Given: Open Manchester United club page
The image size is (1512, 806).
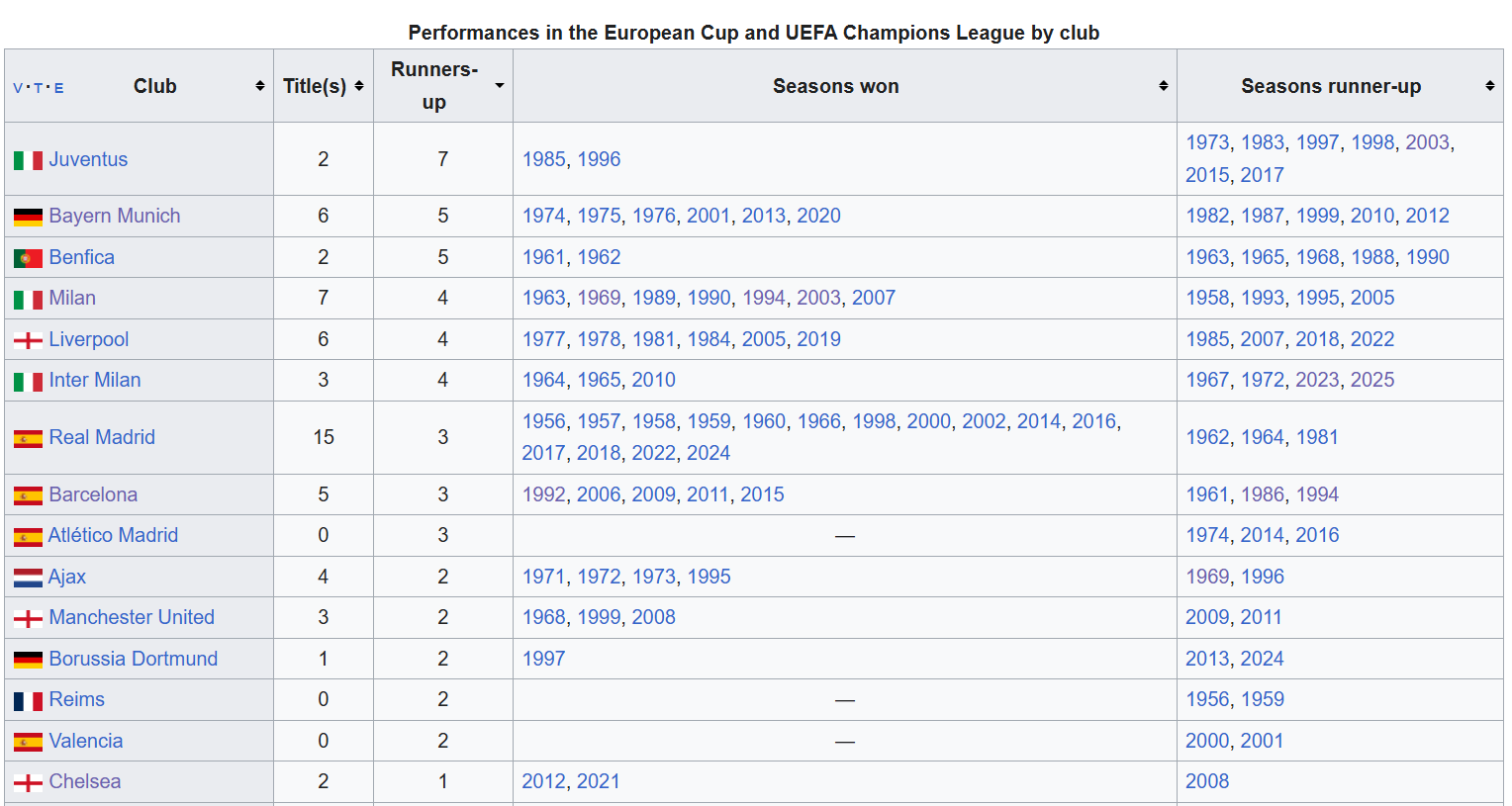Looking at the screenshot, I should point(132,617).
